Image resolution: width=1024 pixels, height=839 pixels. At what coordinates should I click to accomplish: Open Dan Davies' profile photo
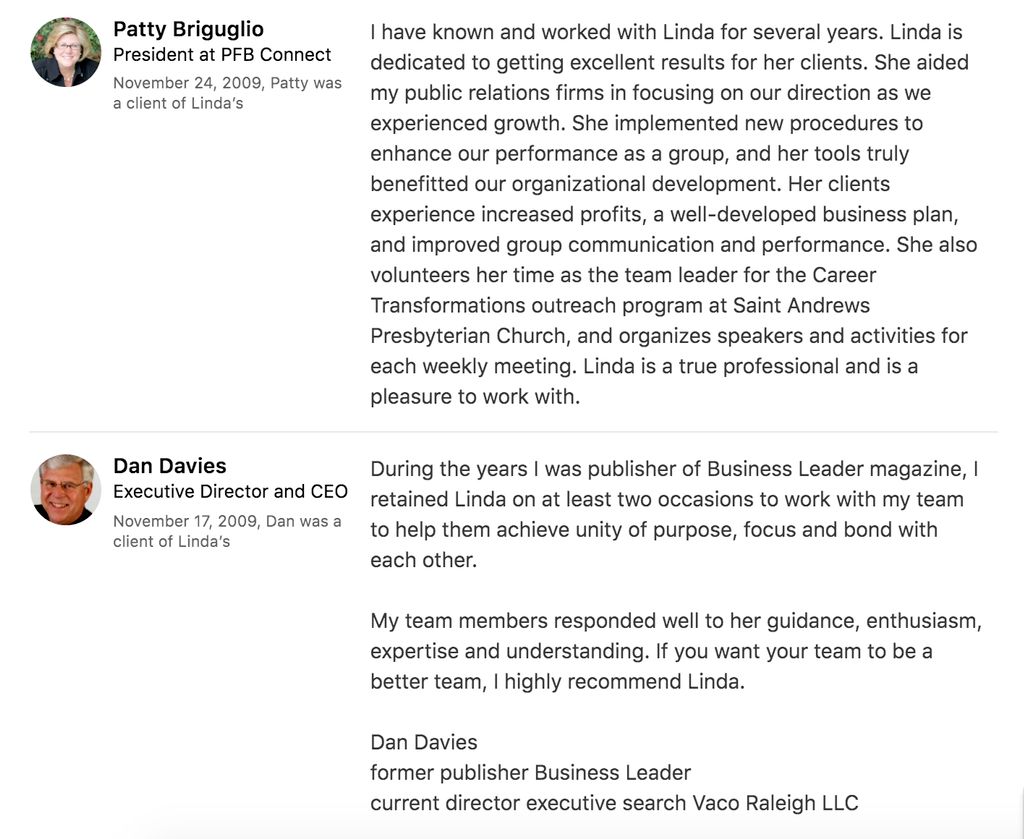(x=65, y=490)
